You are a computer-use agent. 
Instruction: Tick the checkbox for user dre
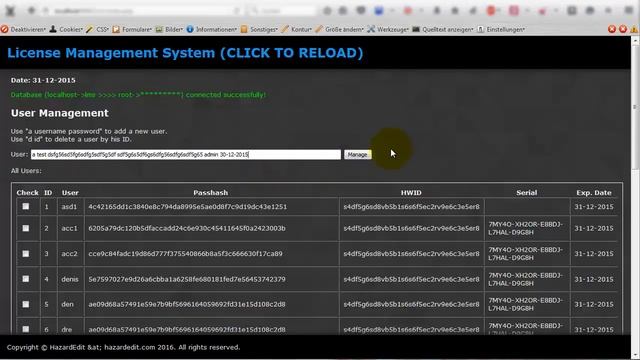pos(26,329)
